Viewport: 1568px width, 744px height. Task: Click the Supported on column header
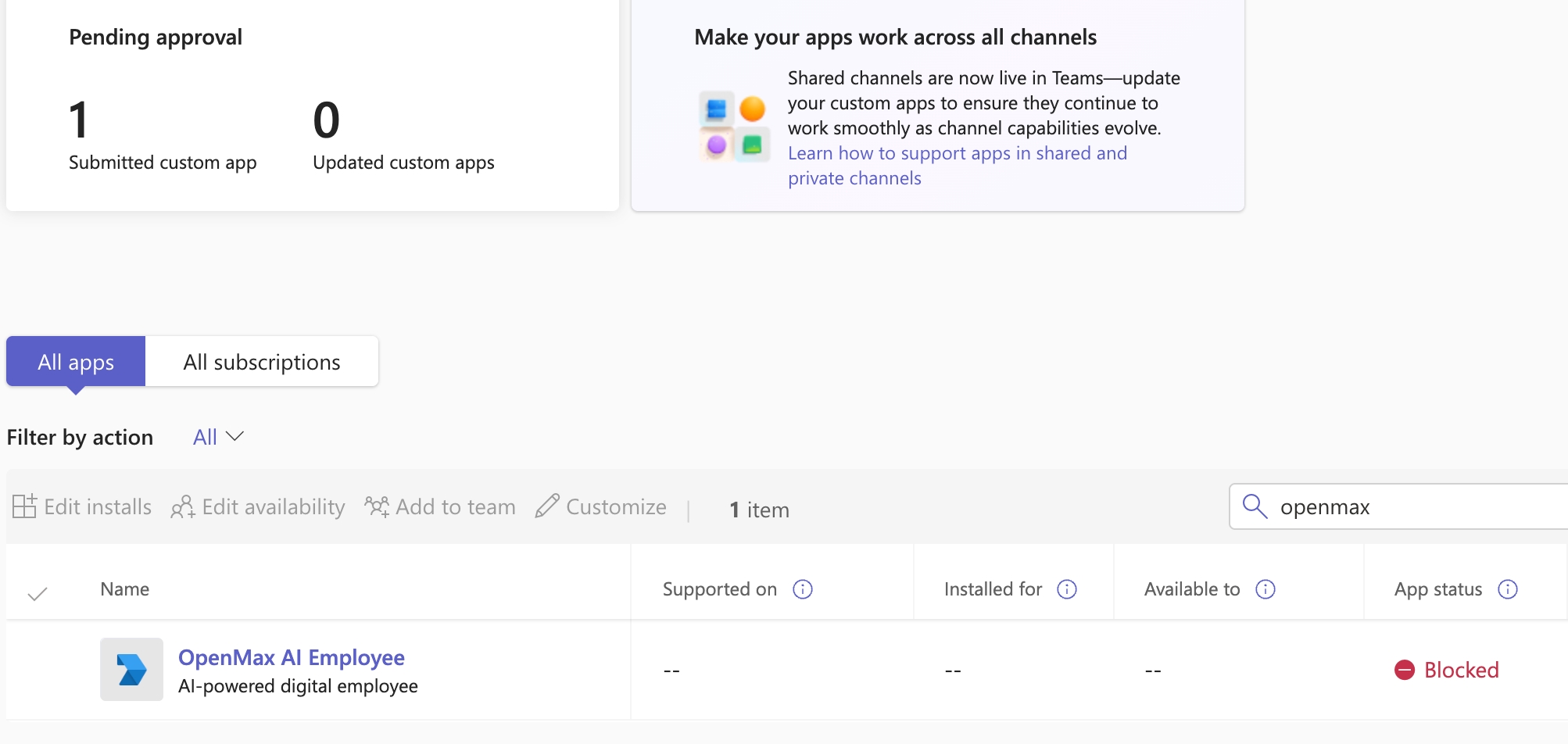coord(720,589)
